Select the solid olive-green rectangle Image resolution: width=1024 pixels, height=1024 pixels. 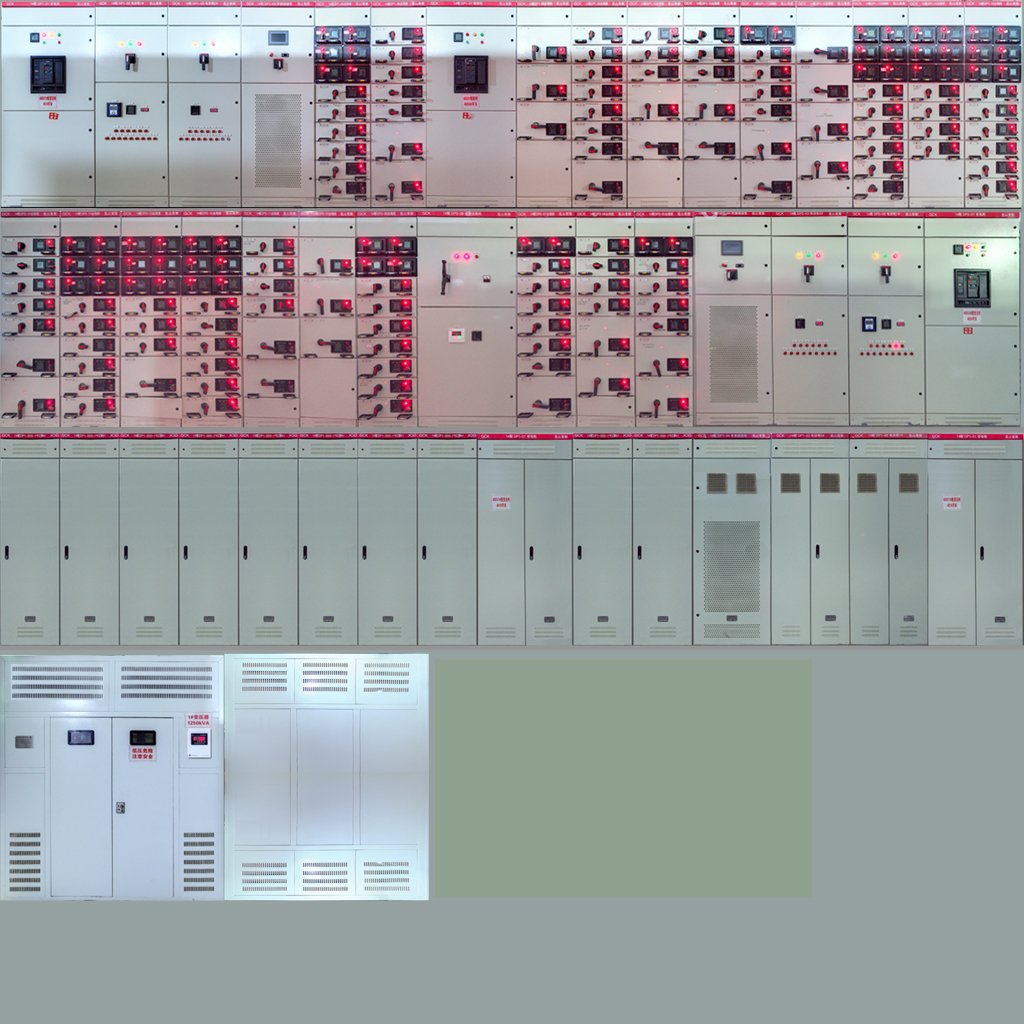pyautogui.click(x=622, y=777)
